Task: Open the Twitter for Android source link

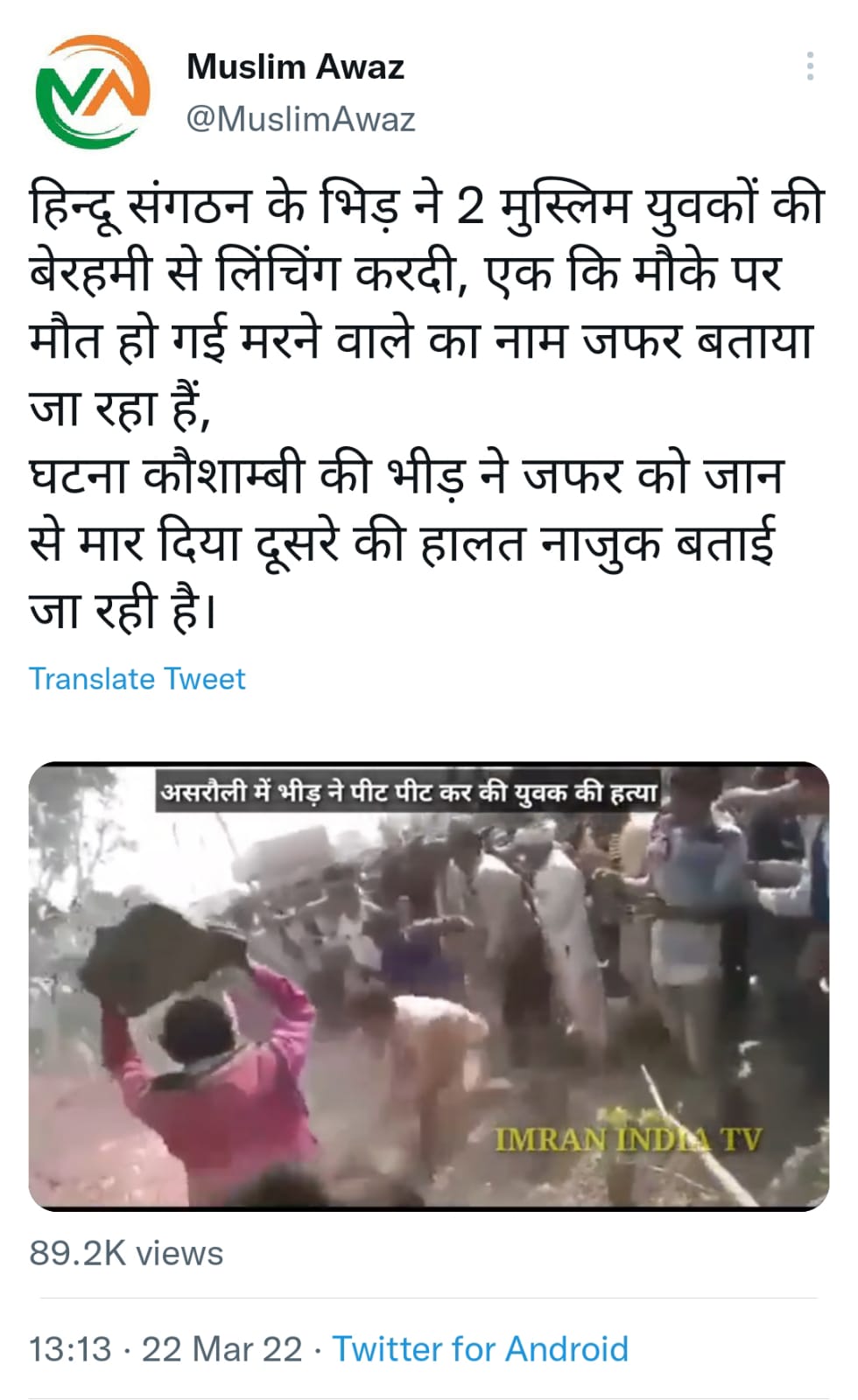Action: pos(480,1348)
